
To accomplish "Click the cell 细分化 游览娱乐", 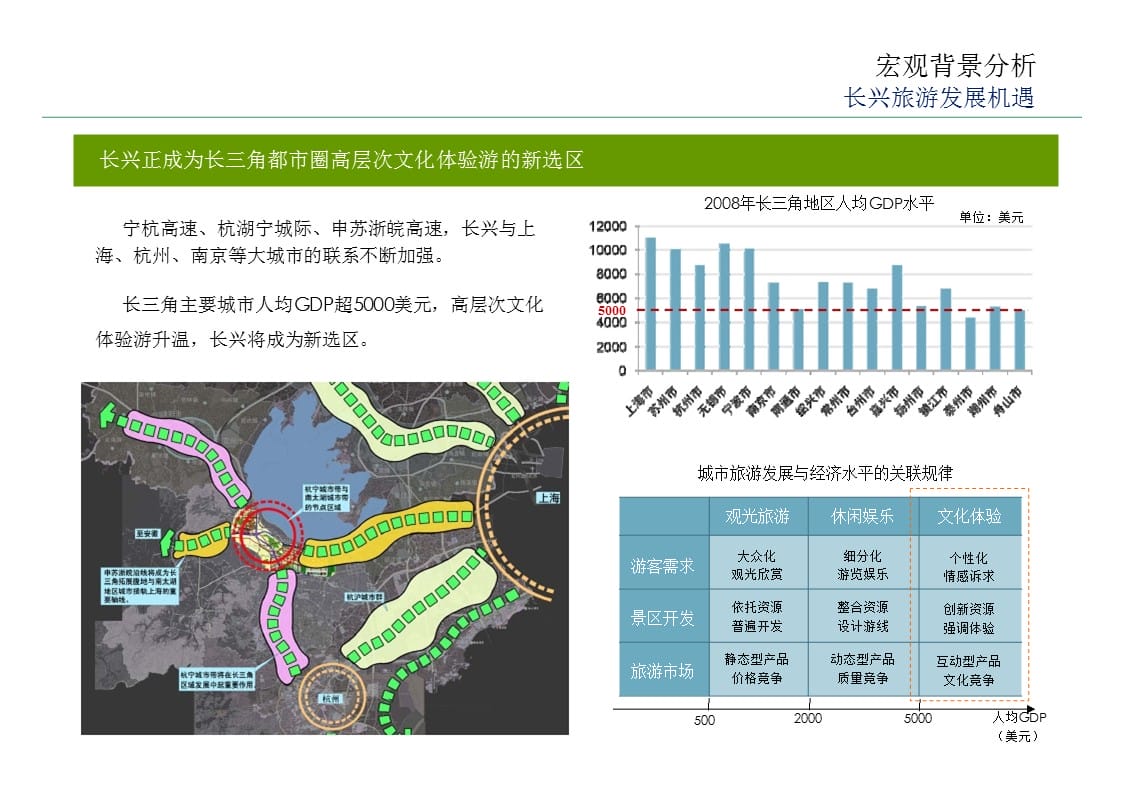I will tap(862, 565).
